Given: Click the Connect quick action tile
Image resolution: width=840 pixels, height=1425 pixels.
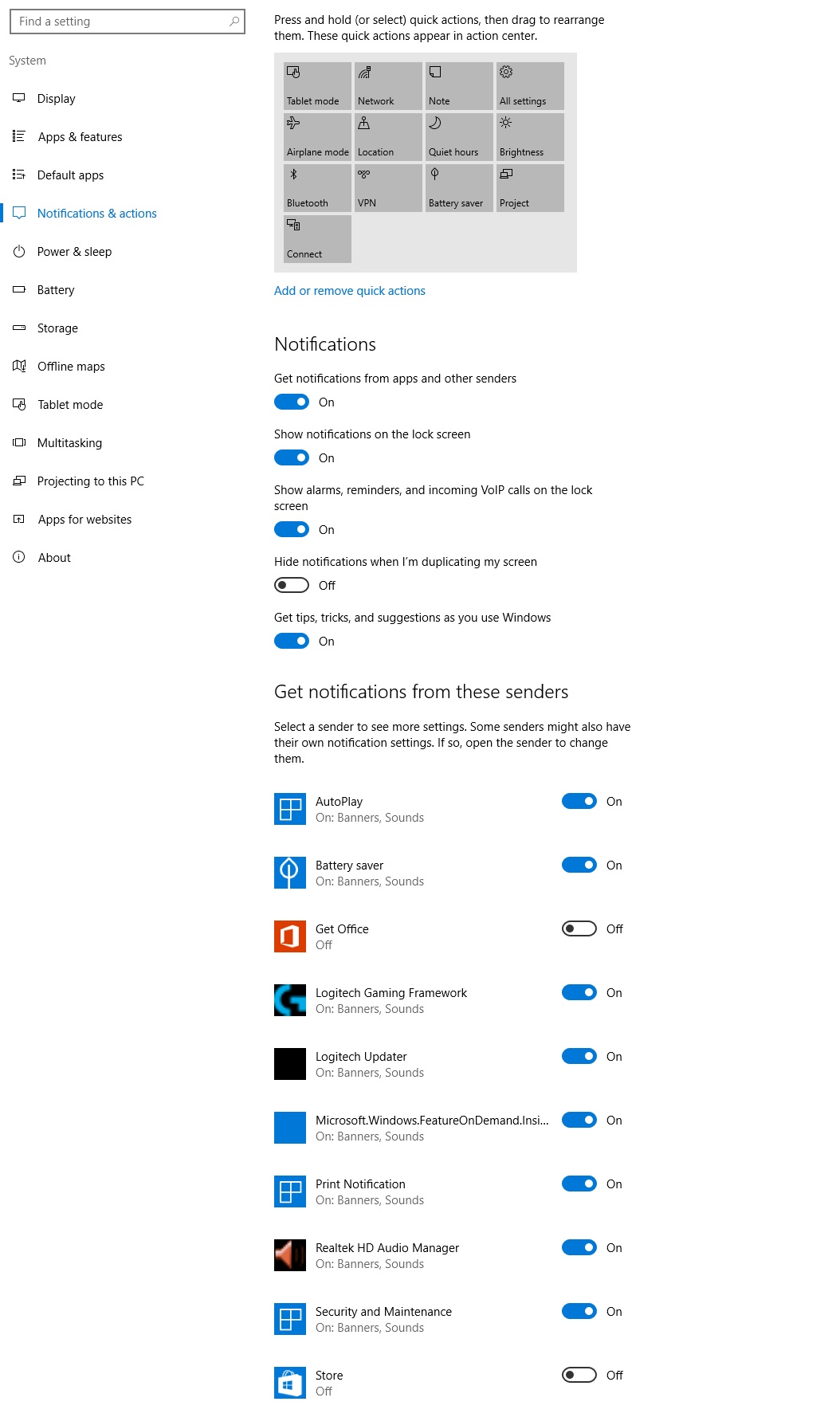Looking at the screenshot, I should (x=317, y=238).
